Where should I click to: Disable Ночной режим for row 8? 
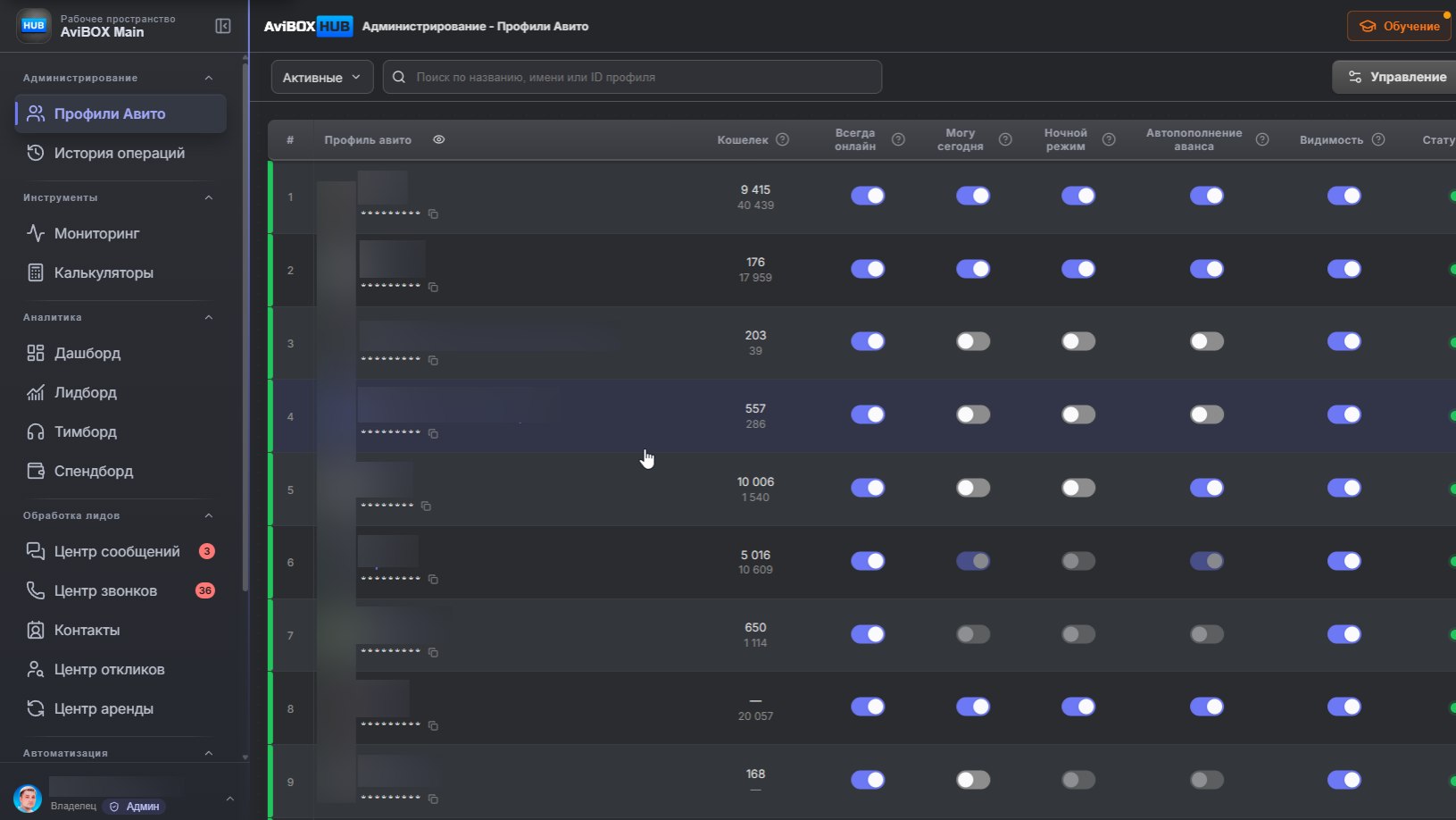click(1078, 707)
